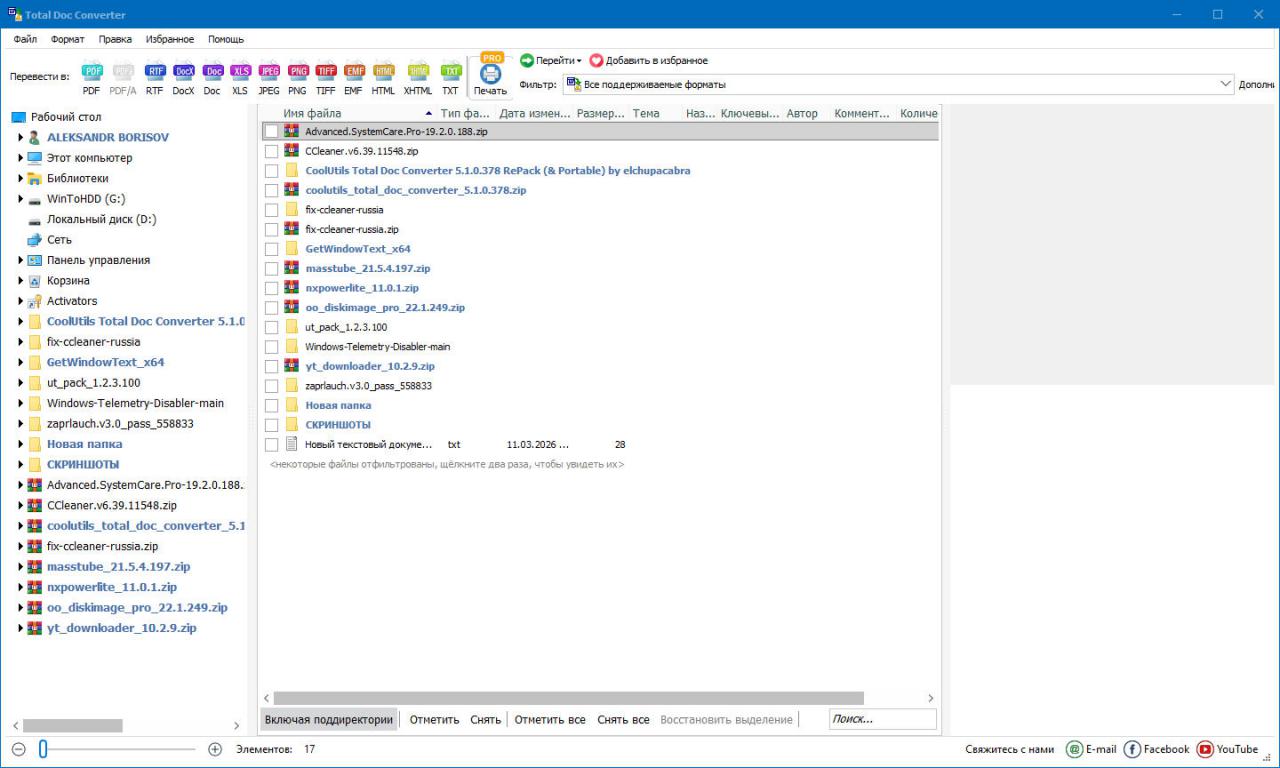Click the Отметить все button
1280x768 pixels.
pos(550,719)
